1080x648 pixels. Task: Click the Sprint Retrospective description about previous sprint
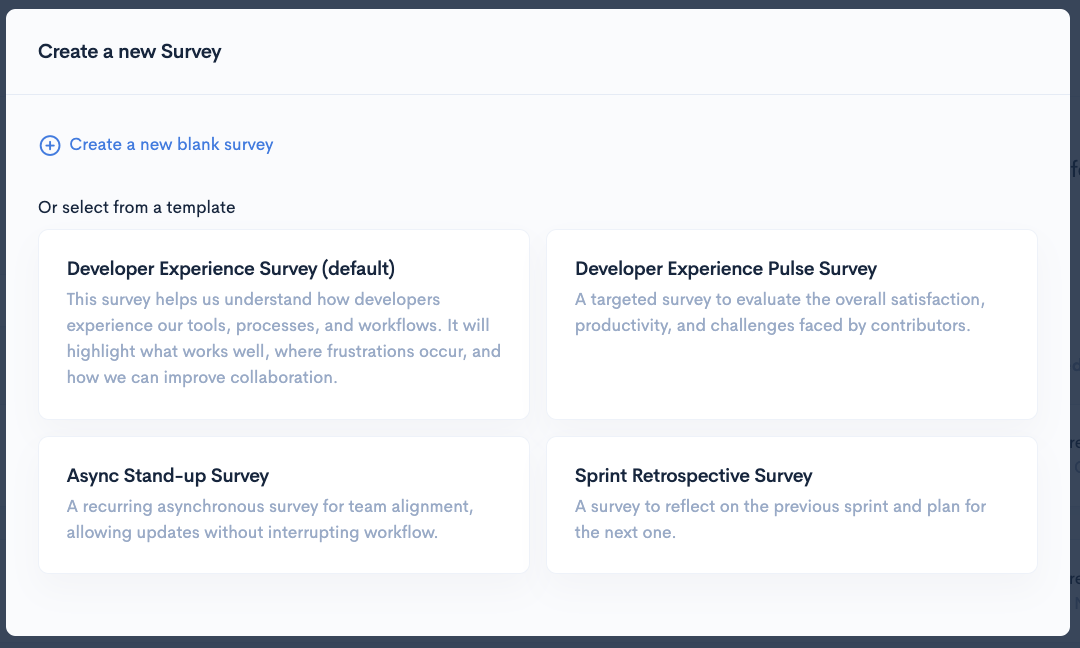(780, 520)
